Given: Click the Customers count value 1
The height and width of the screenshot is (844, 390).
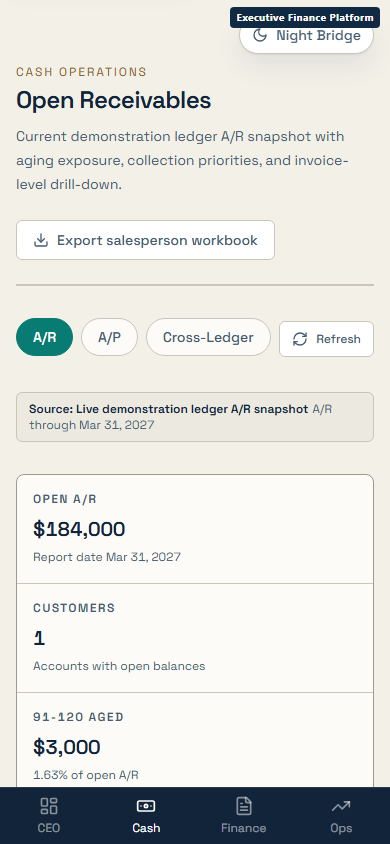Looking at the screenshot, I should tap(39, 638).
